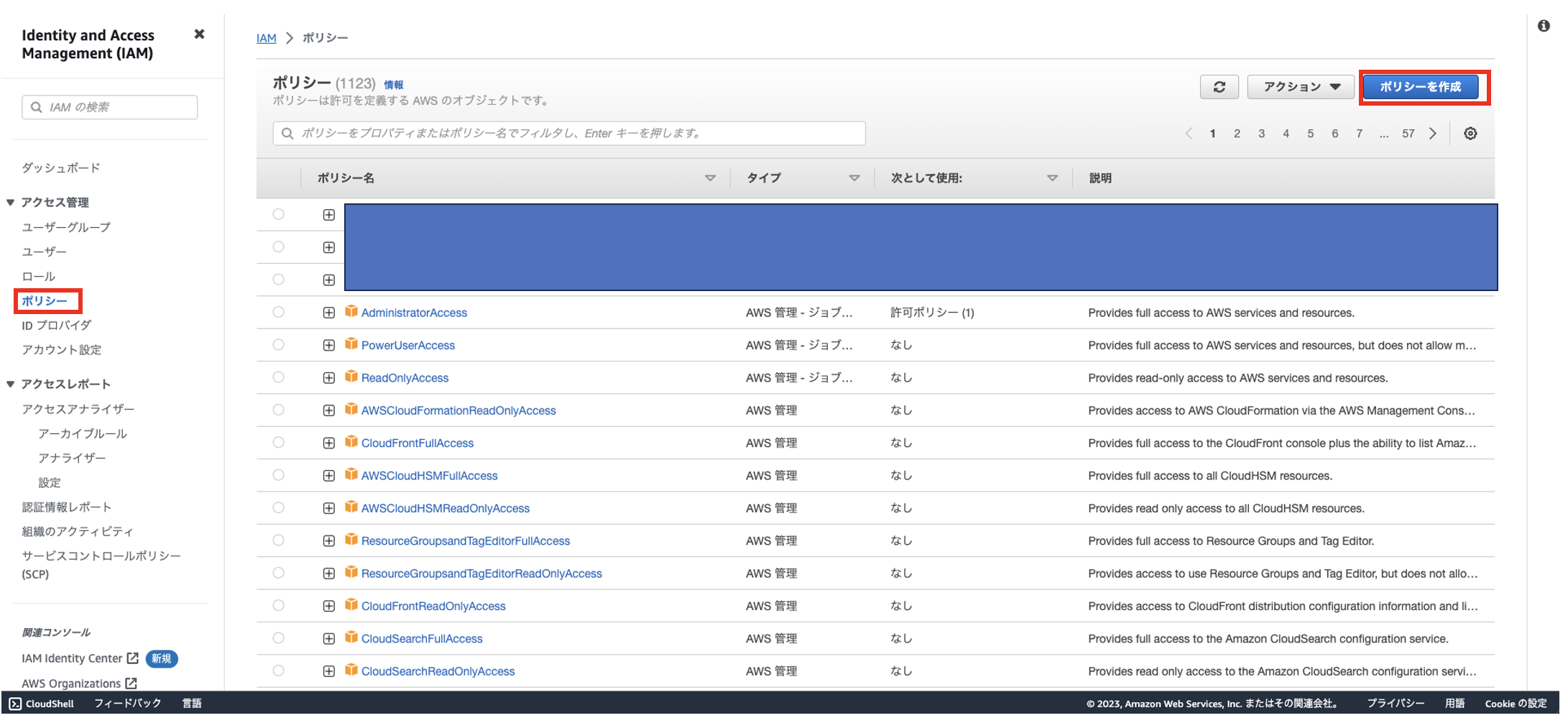Open table preferences gear icon

[x=1470, y=134]
